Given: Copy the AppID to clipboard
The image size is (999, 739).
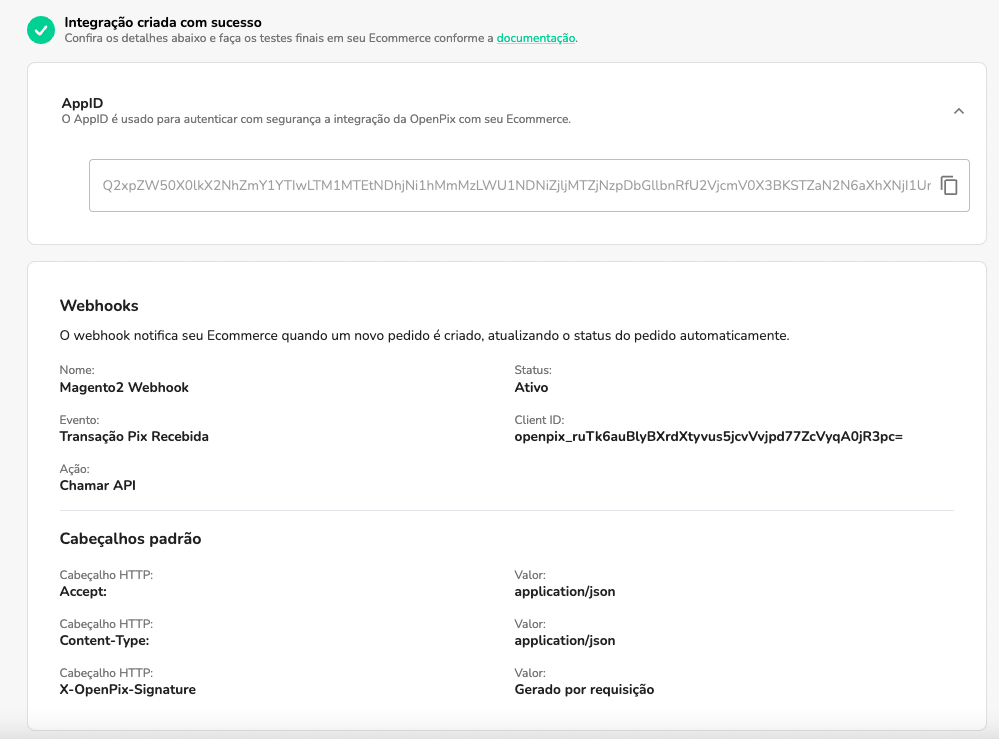Looking at the screenshot, I should (949, 186).
